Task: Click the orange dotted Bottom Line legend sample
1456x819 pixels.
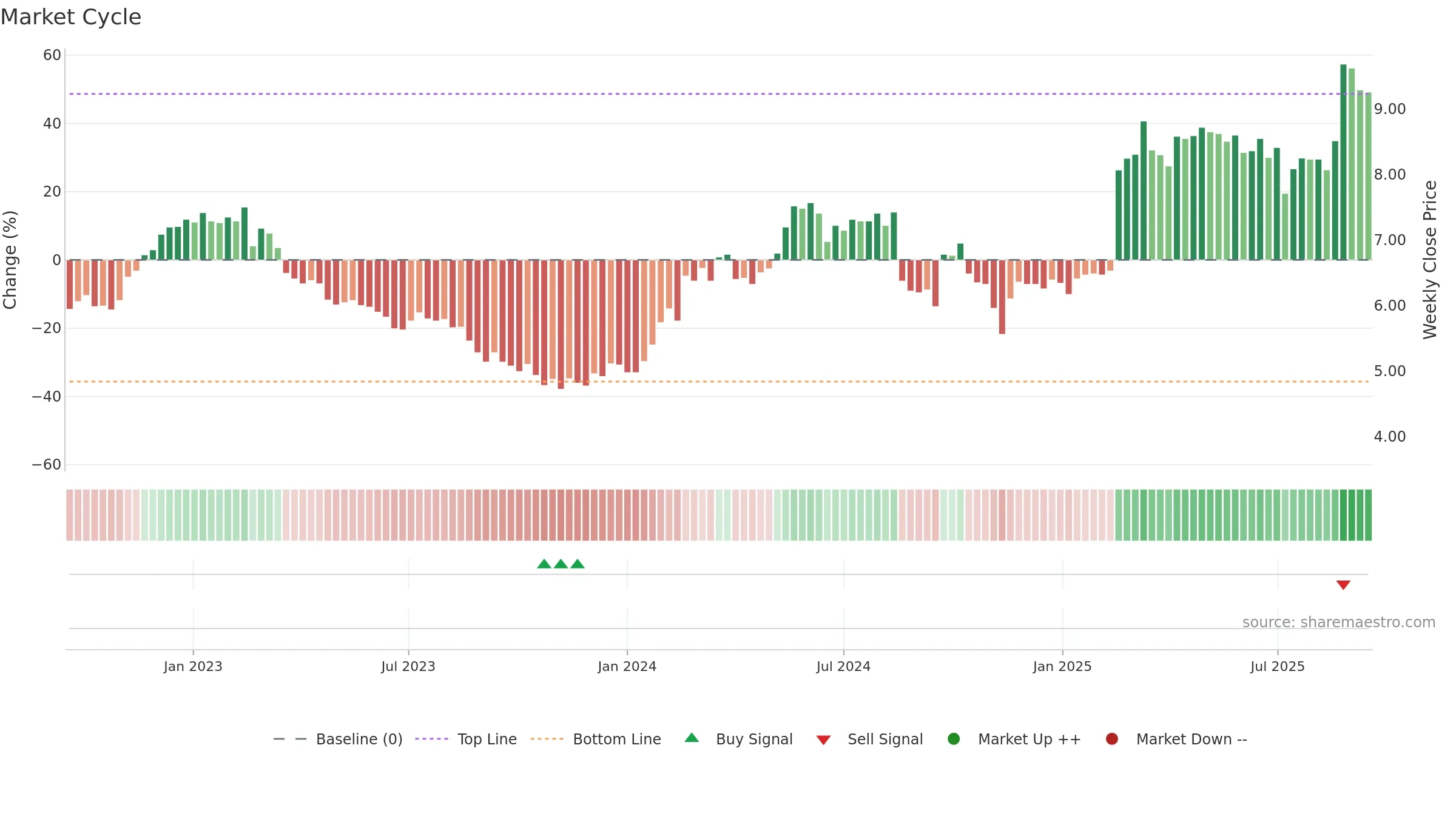Action: (x=547, y=739)
